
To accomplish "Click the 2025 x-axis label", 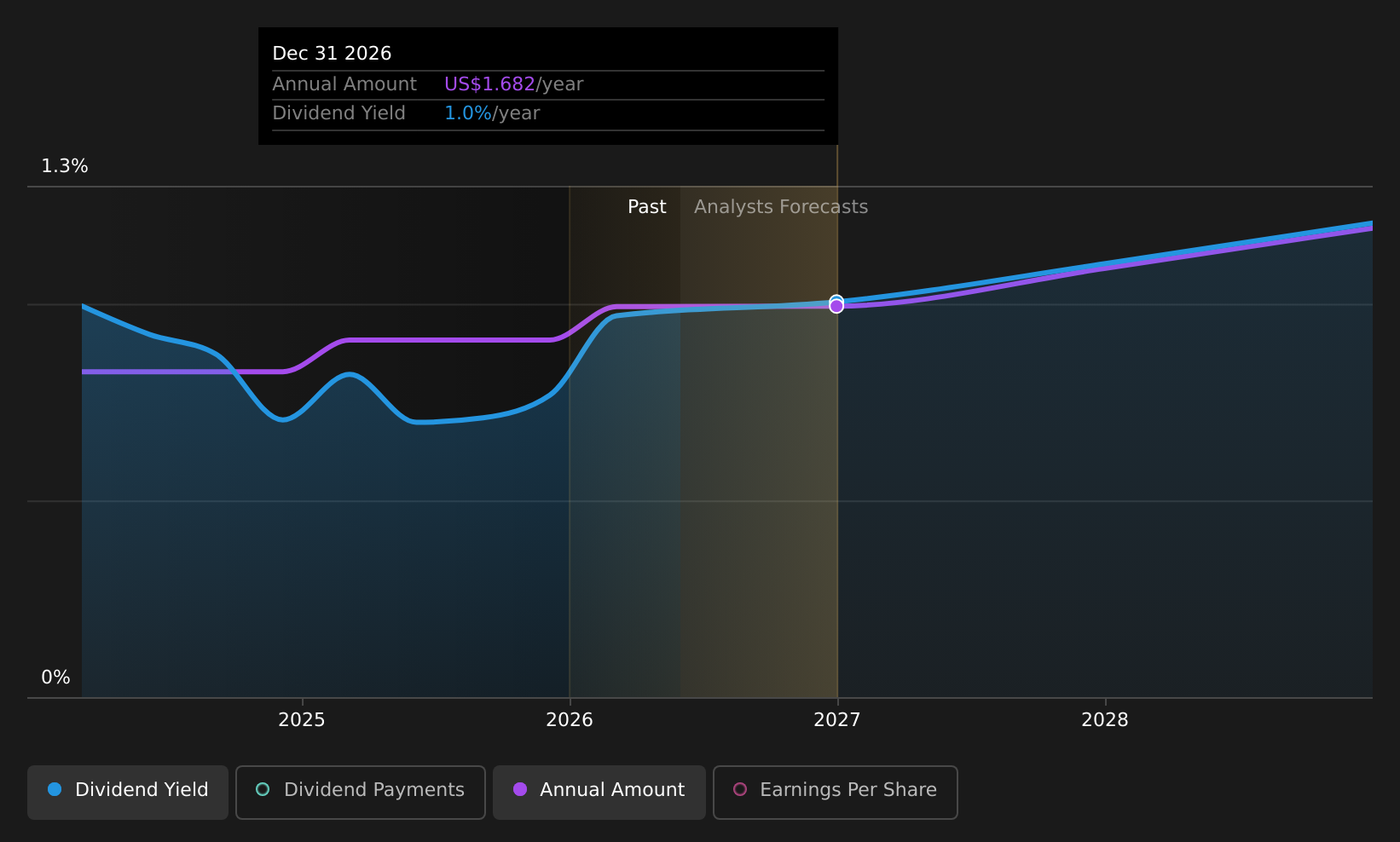I will [x=302, y=720].
